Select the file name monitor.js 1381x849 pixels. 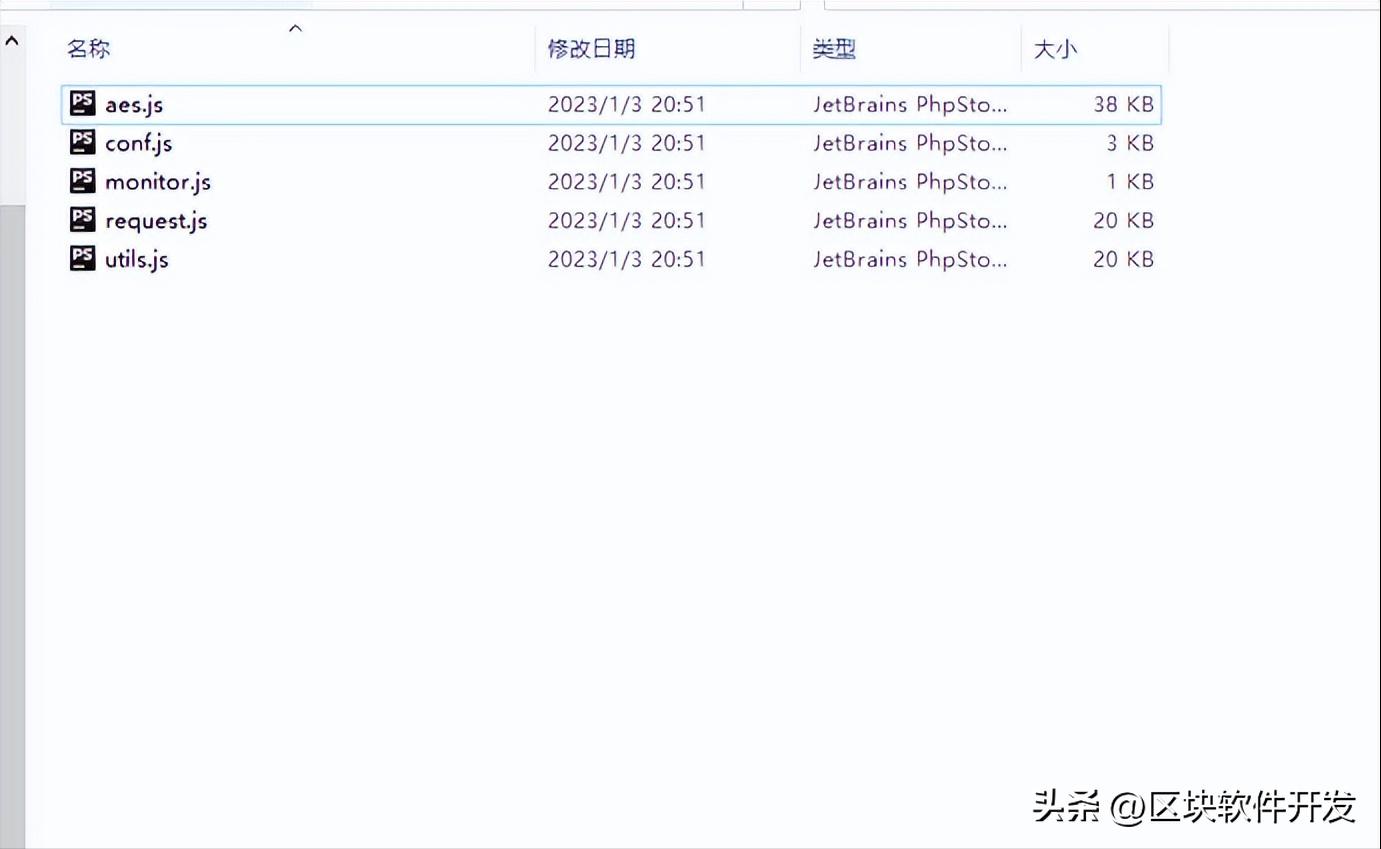(x=158, y=182)
